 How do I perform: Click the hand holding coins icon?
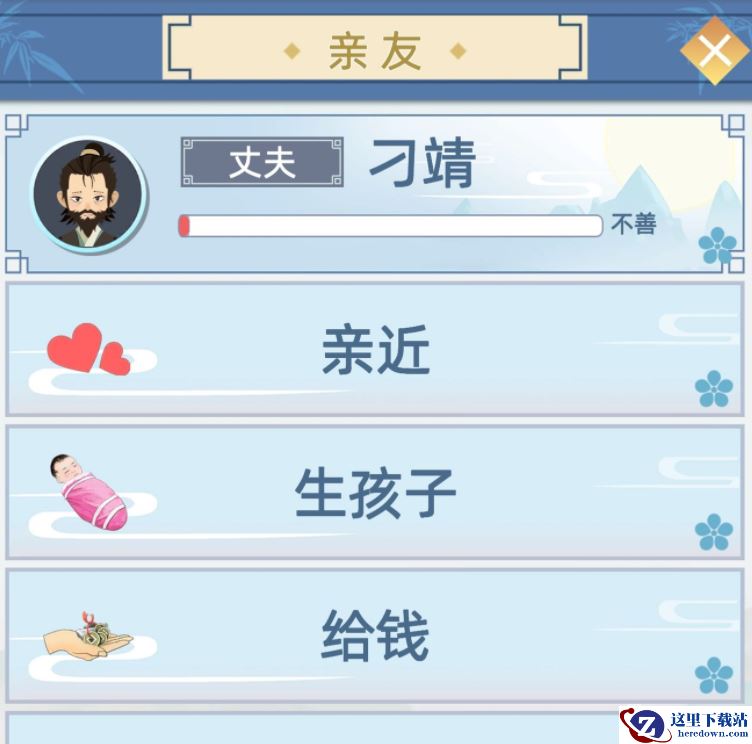pyautogui.click(x=88, y=635)
